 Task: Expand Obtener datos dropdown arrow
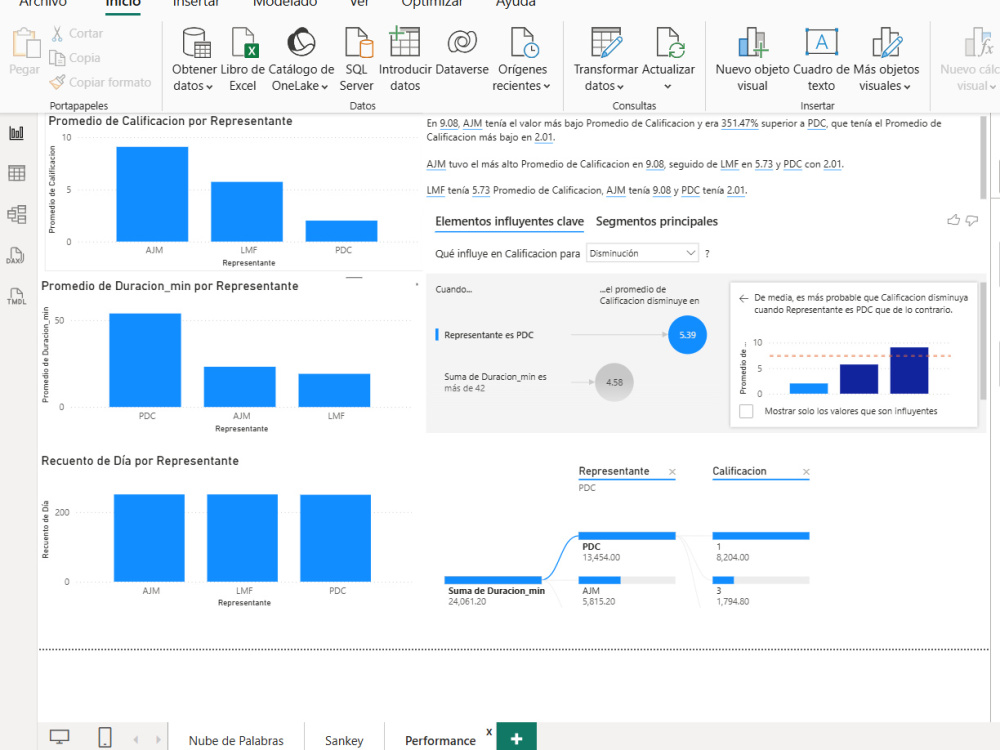[209, 87]
